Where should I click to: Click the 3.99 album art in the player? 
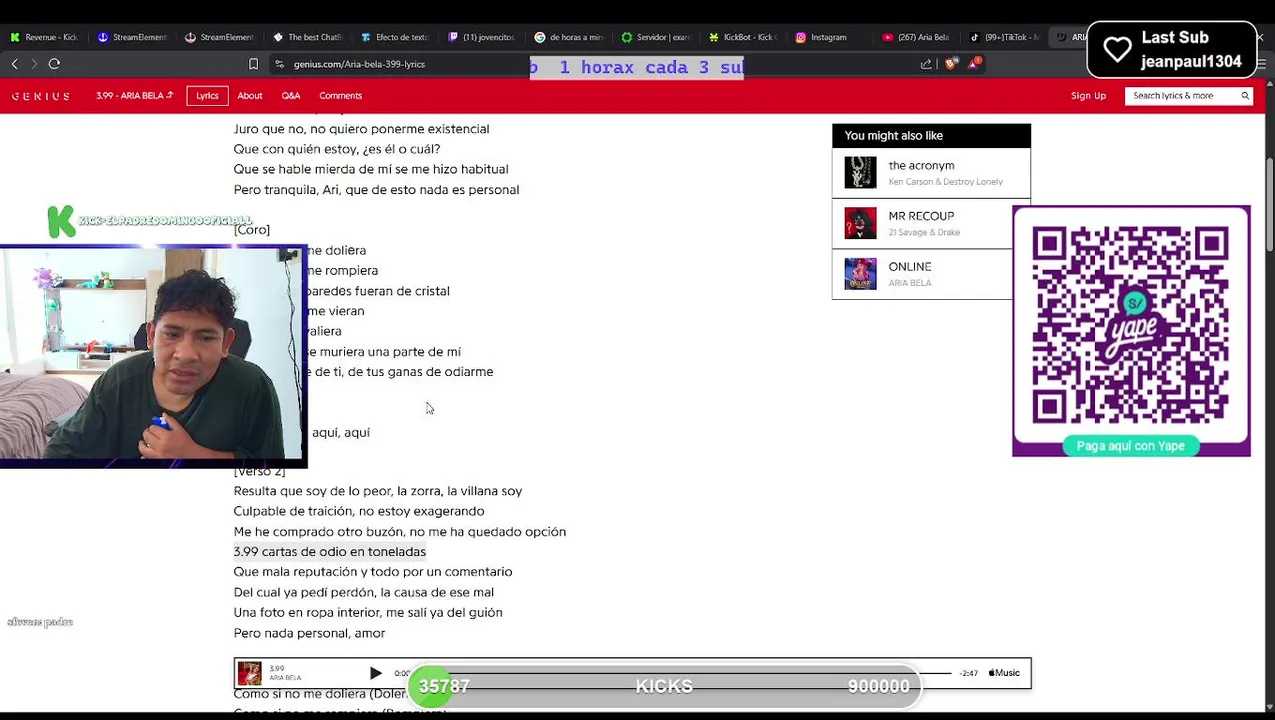pos(250,673)
